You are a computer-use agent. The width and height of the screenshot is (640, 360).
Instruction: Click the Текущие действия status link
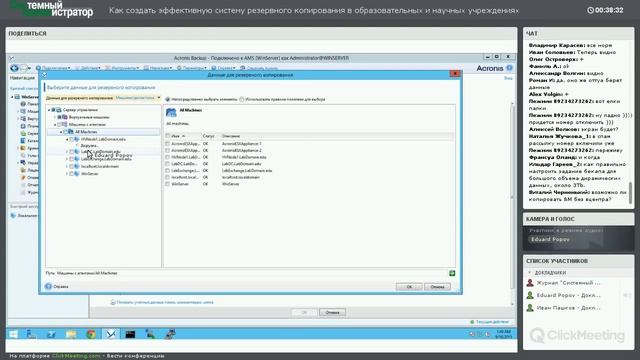coord(492,322)
